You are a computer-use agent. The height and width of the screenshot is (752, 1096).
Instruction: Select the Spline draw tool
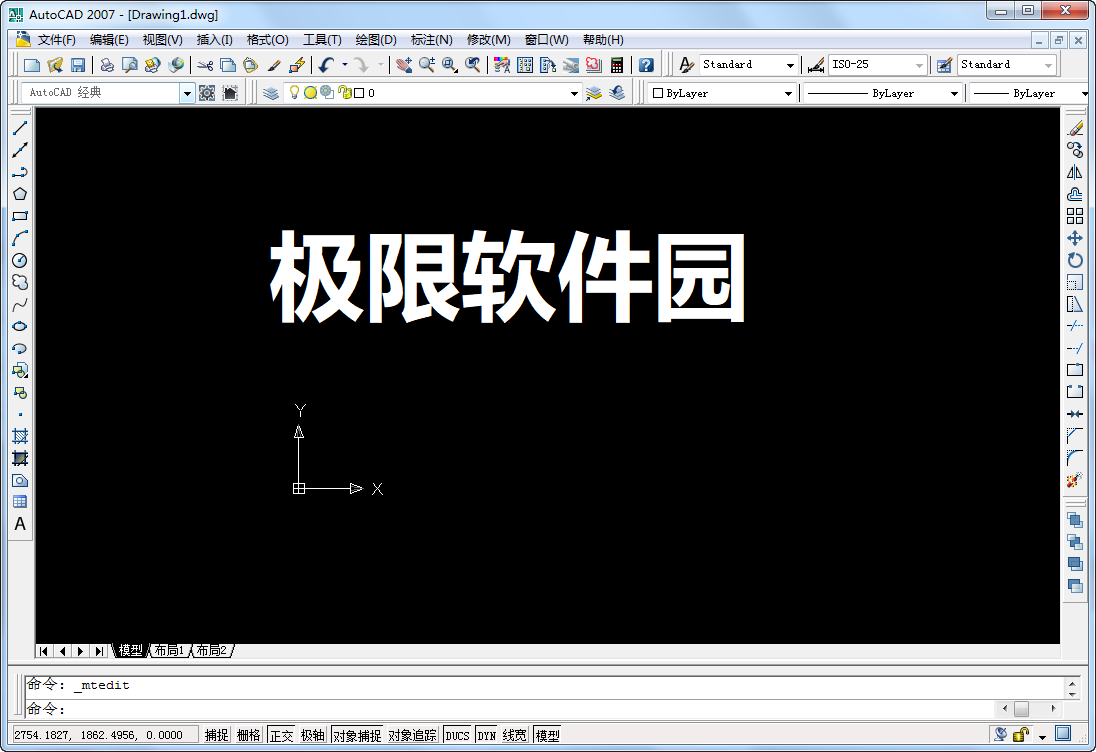pyautogui.click(x=20, y=304)
